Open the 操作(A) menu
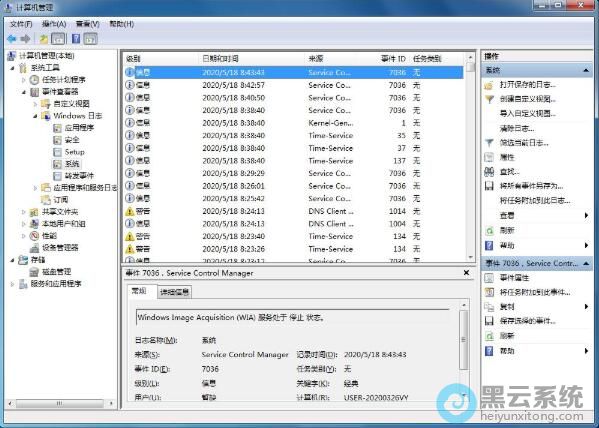 [x=54, y=24]
